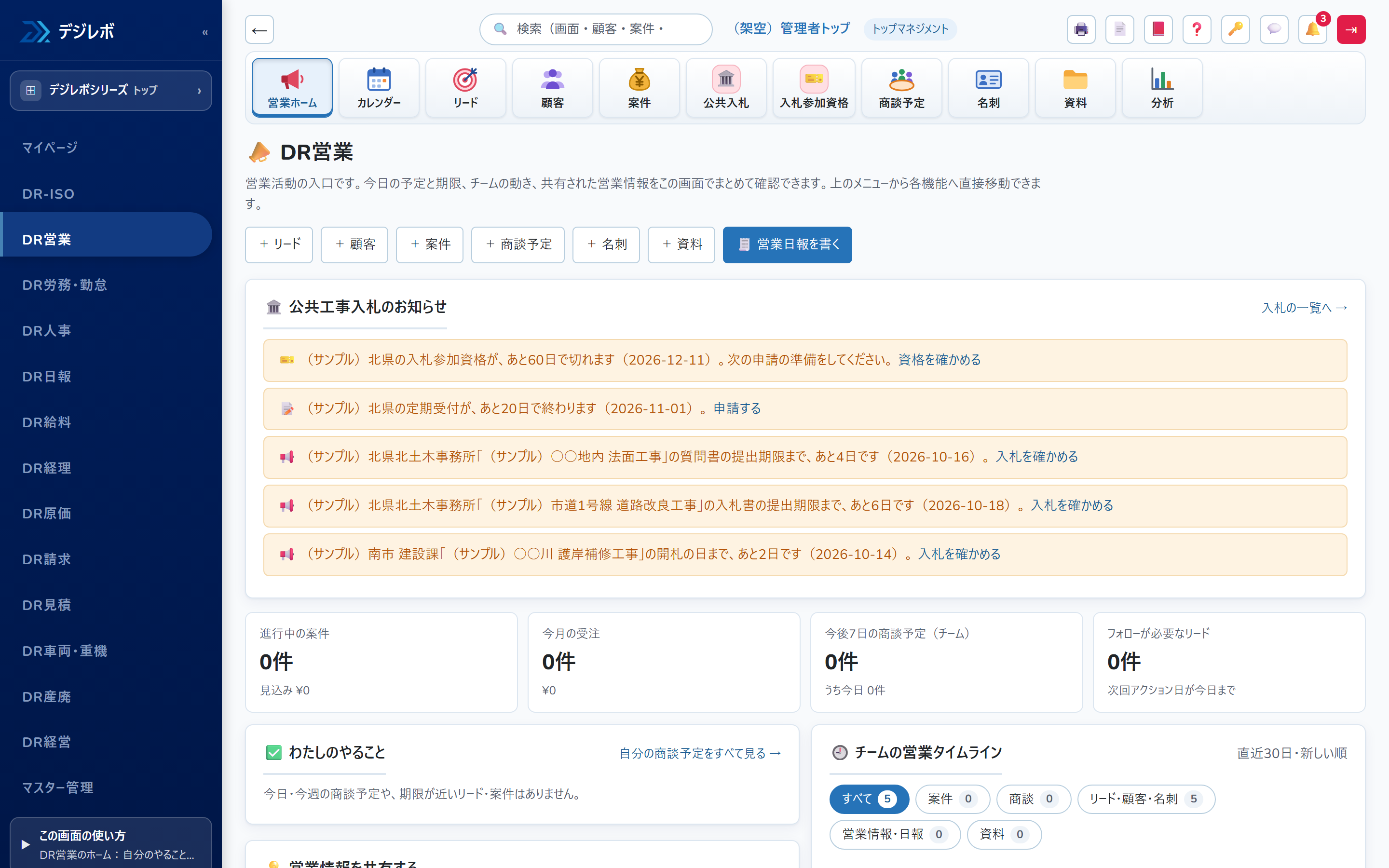This screenshot has height=868, width=1389.
Task: Open the 入札参加資格 ticket icon
Action: pyautogui.click(x=814, y=87)
